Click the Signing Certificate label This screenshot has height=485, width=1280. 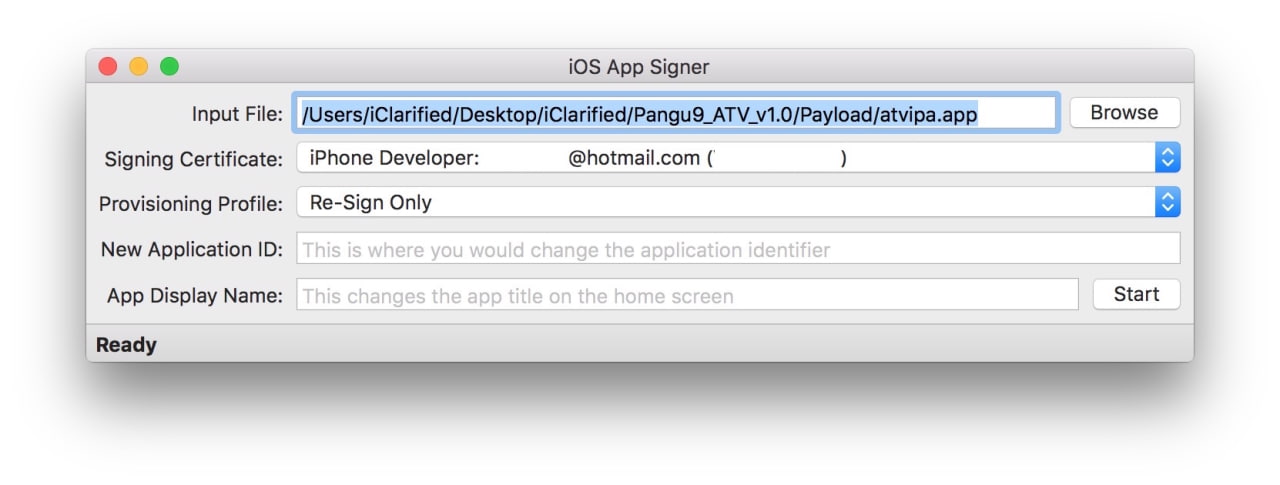pyautogui.click(x=194, y=159)
